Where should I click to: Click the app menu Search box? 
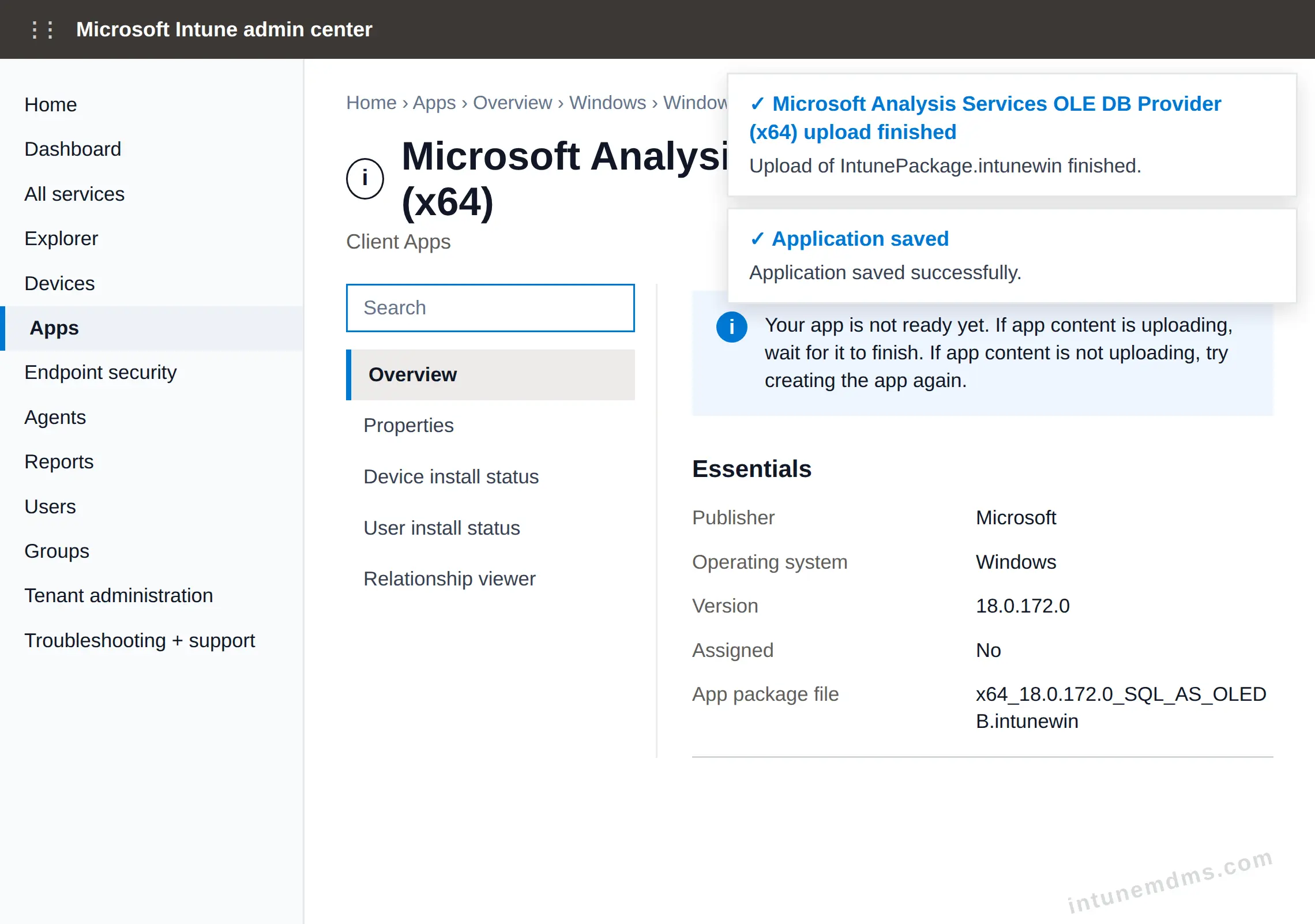[490, 307]
